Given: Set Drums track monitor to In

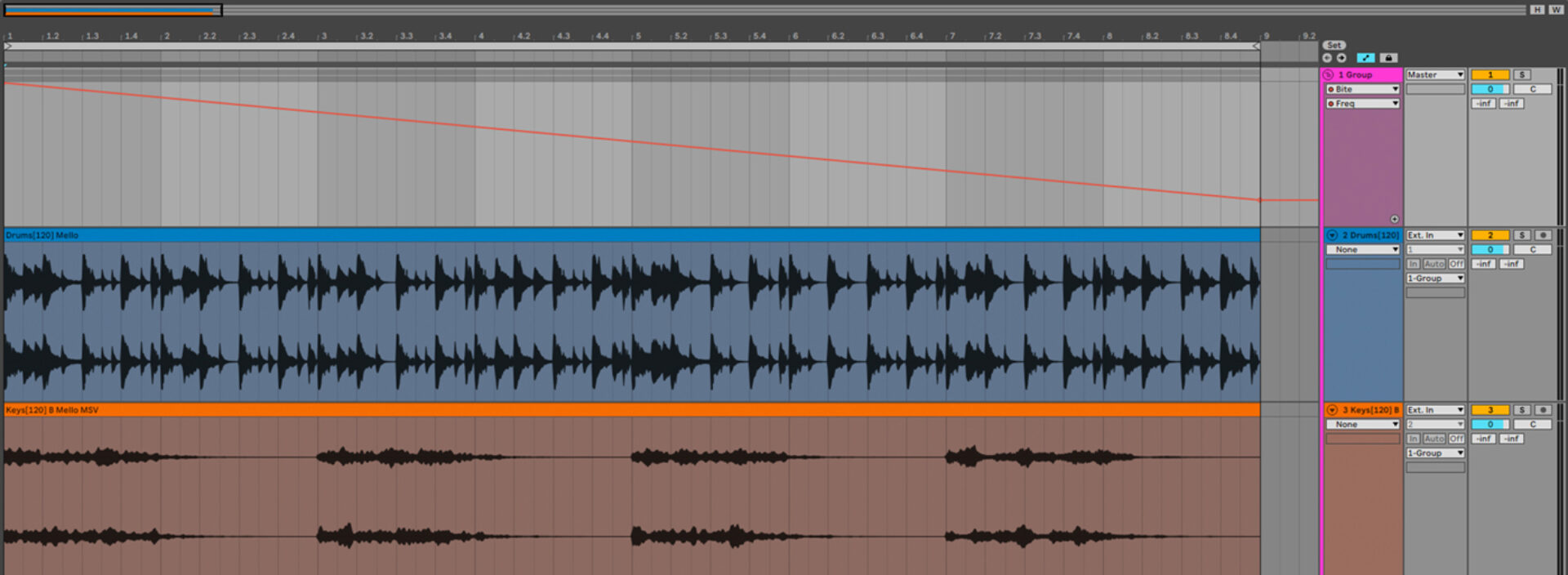Looking at the screenshot, I should 1413,264.
